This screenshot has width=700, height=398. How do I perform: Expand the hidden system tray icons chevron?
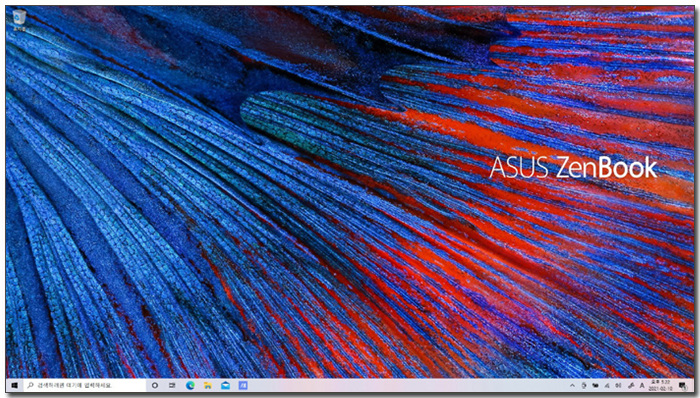pyautogui.click(x=572, y=385)
